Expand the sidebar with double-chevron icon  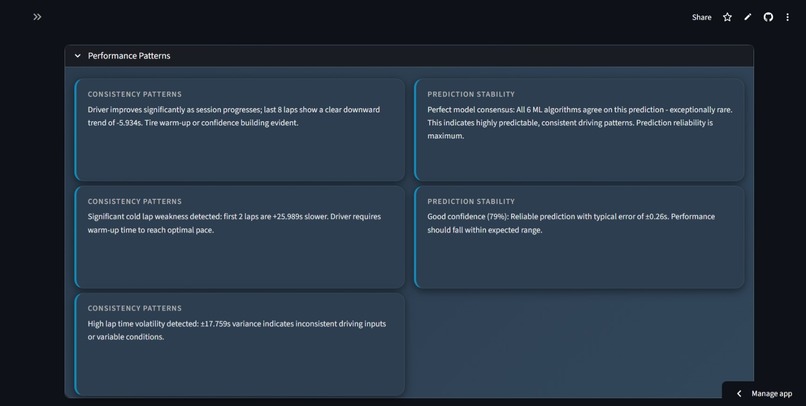pos(37,17)
